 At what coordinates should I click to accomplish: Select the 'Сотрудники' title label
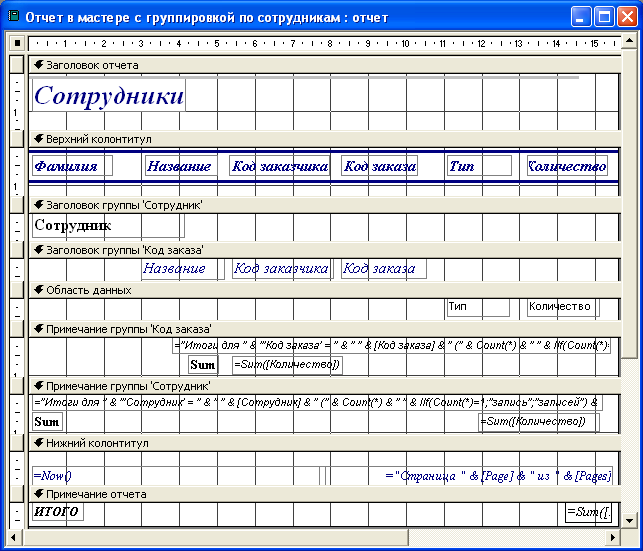click(x=109, y=95)
